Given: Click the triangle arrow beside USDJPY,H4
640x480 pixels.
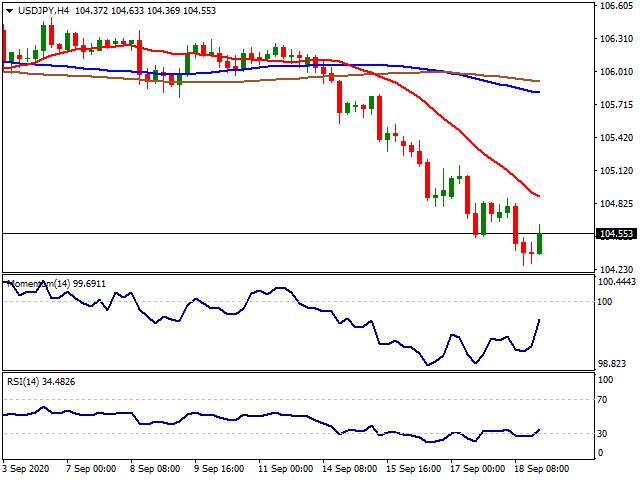Looking at the screenshot, I should coord(9,11).
